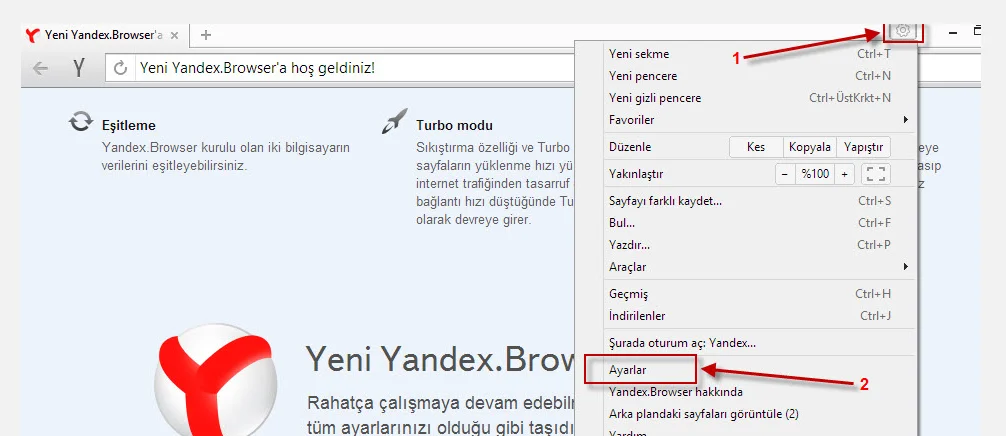Open the gear settings menu icon
The height and width of the screenshot is (436, 1006).
click(903, 32)
